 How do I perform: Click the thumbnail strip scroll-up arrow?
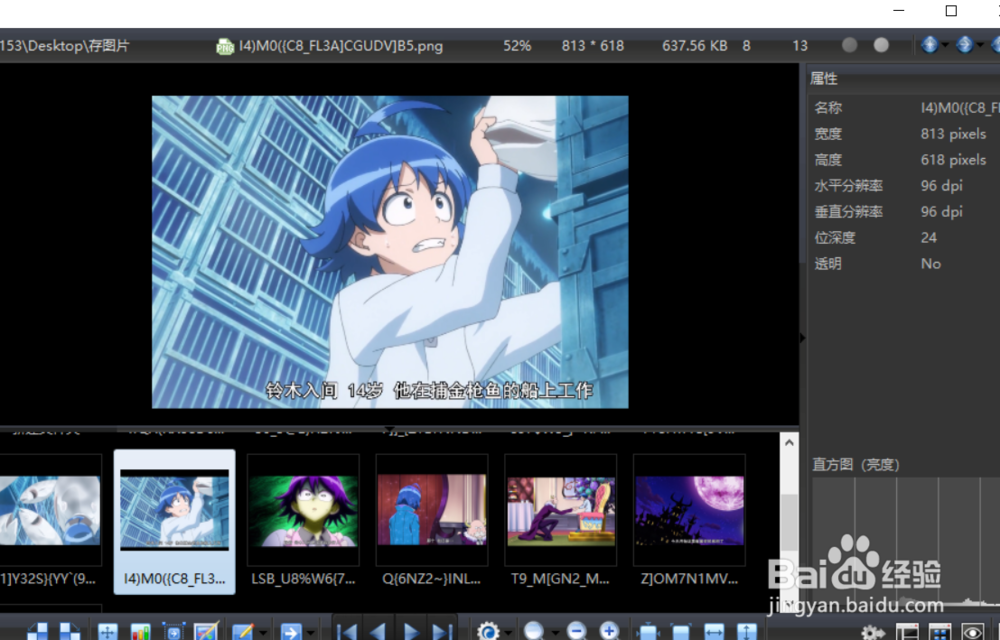(789, 442)
